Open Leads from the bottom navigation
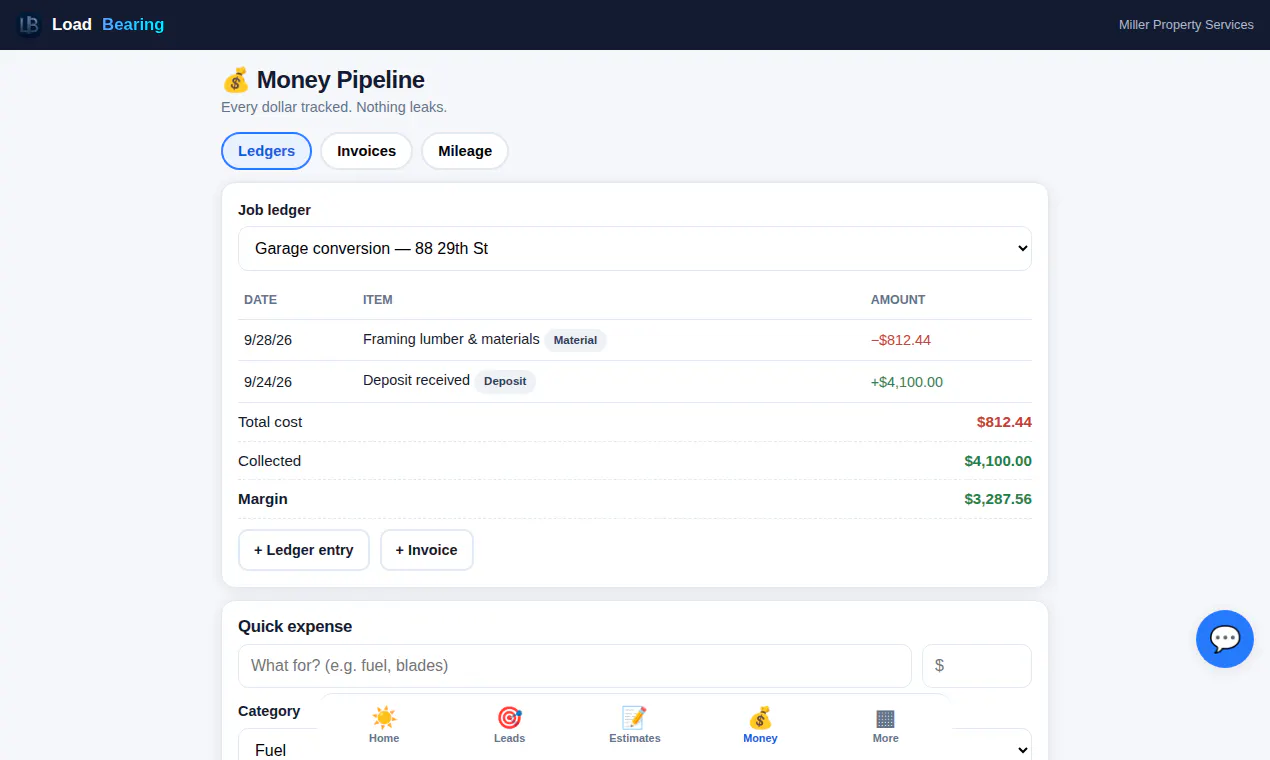Screen dimensions: 1270x760 (509, 725)
